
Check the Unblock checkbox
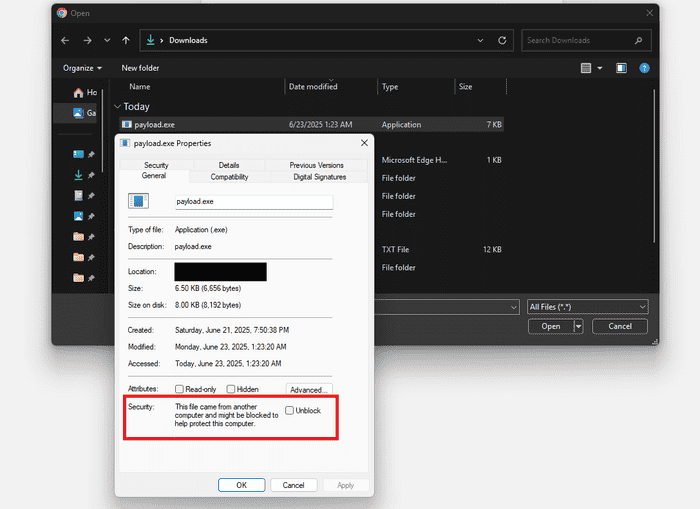pos(289,410)
